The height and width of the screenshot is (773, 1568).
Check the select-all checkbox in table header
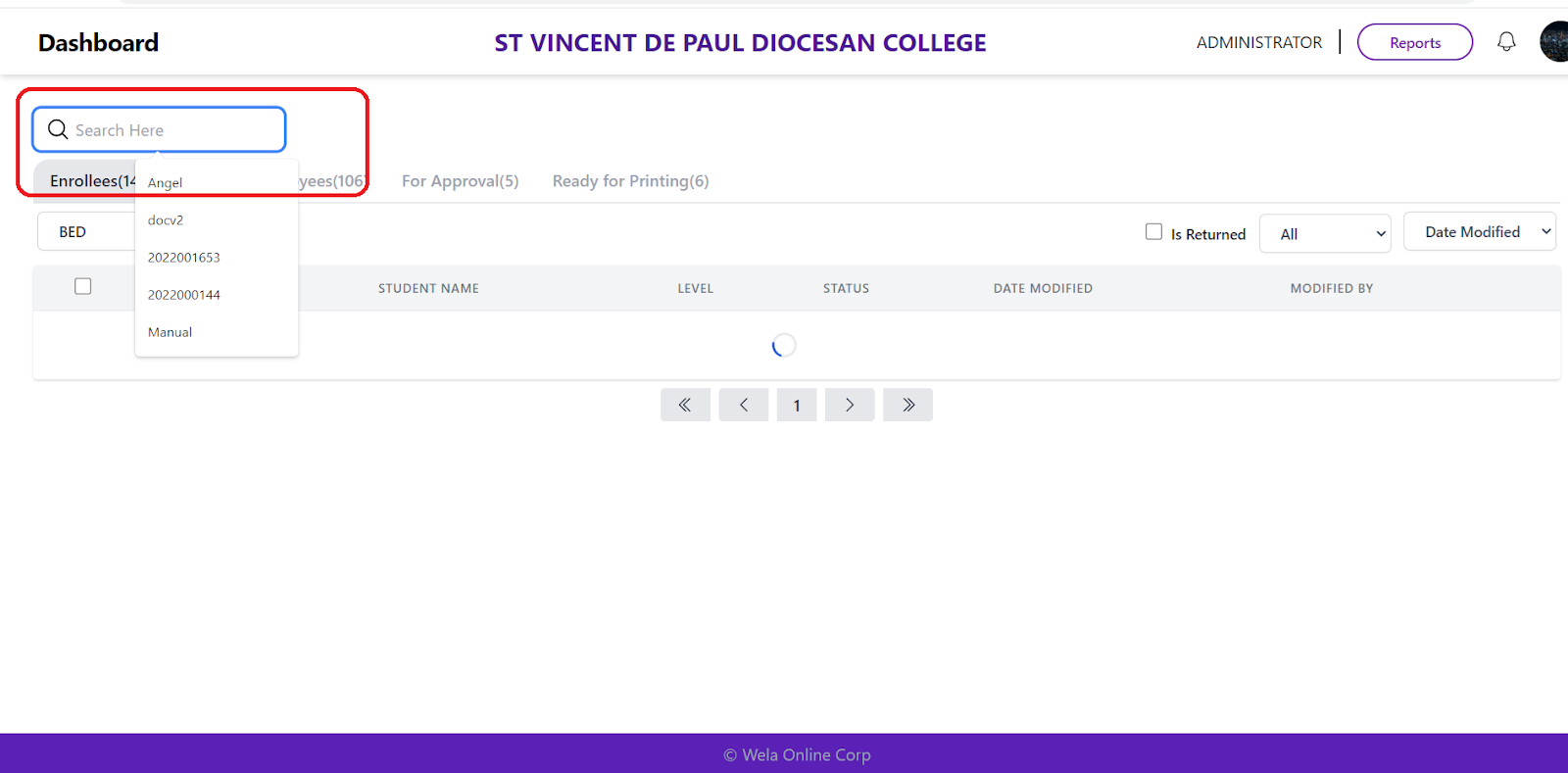(x=83, y=286)
